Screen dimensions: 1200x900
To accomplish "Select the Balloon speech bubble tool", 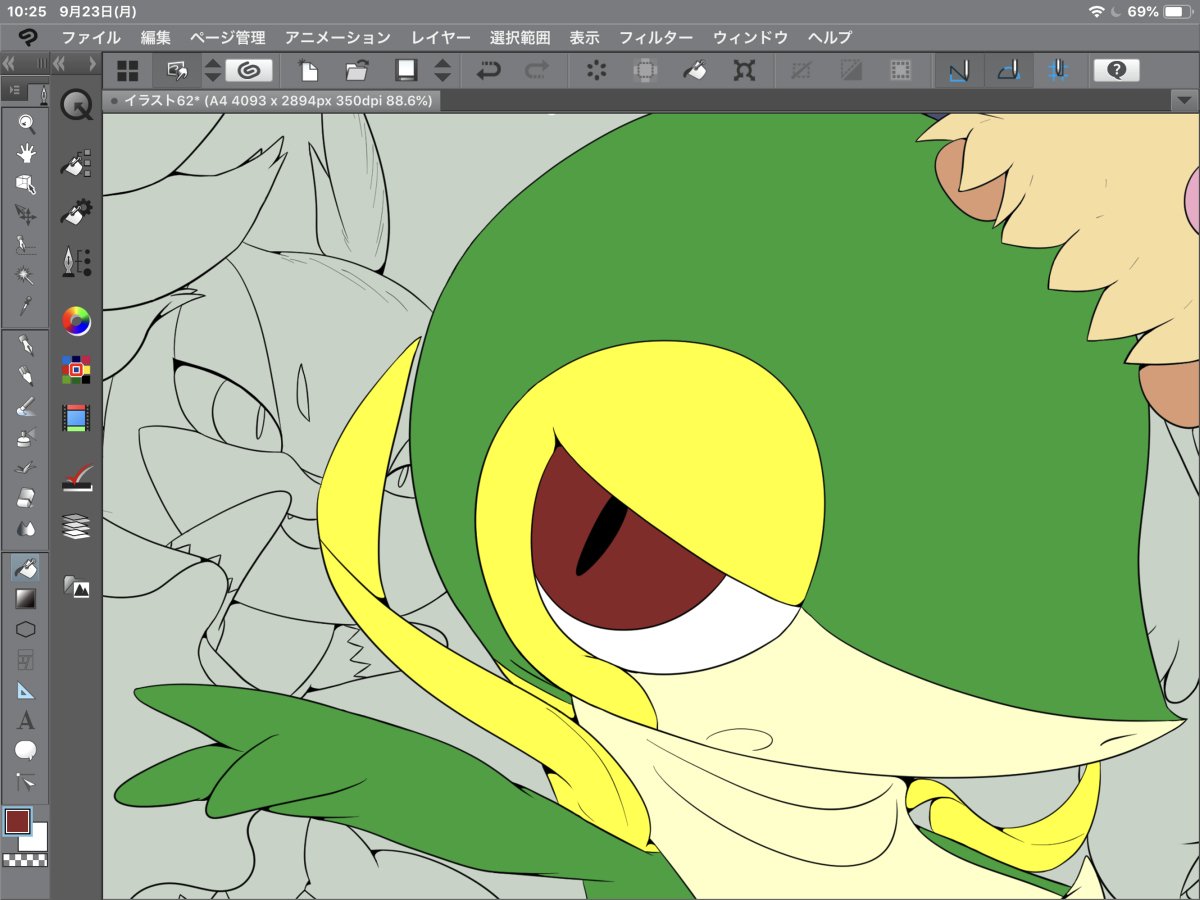I will point(26,750).
